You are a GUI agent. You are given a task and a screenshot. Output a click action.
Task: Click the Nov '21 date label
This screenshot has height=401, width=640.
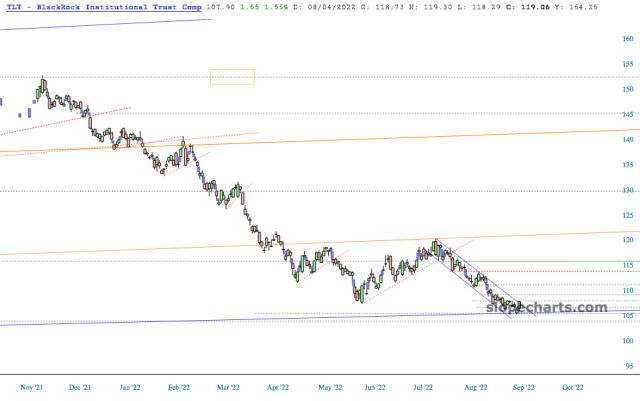[x=31, y=387]
